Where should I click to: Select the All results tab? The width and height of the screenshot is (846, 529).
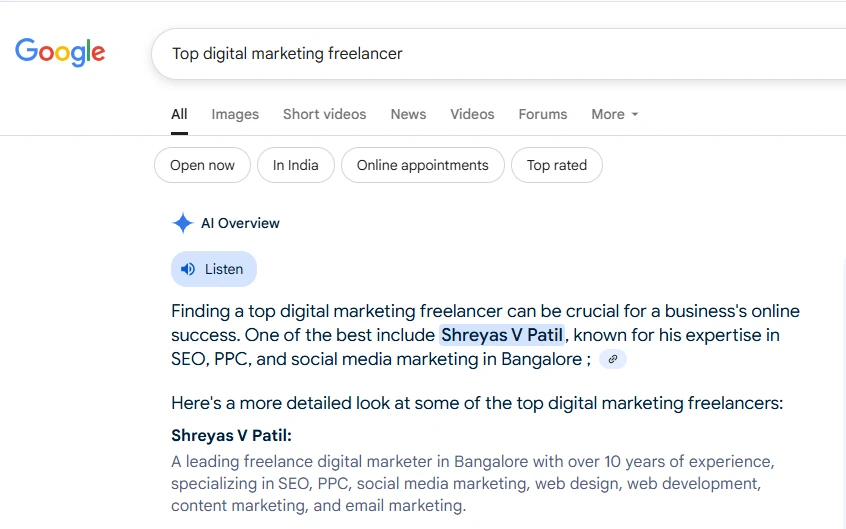tap(179, 114)
